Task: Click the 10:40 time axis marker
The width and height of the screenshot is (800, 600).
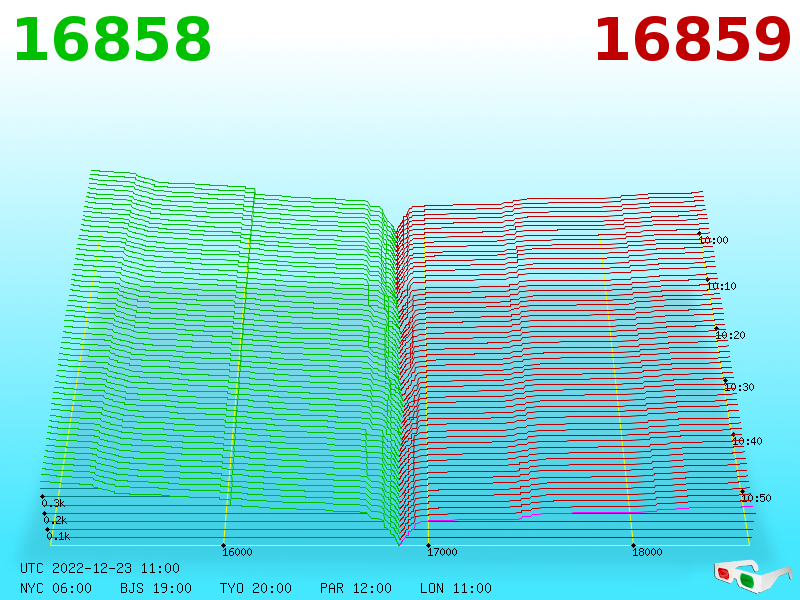Action: coord(747,441)
